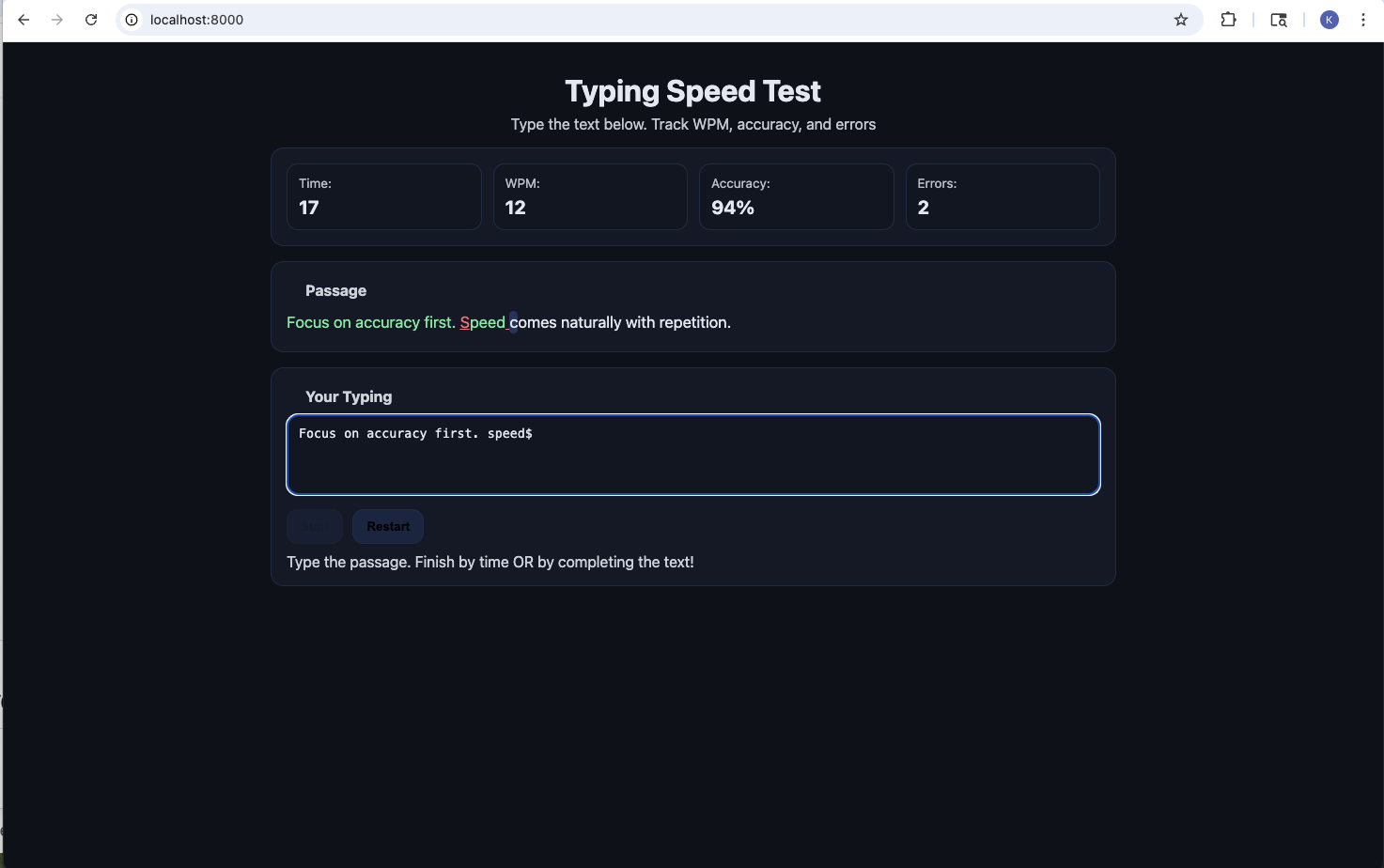
Task: Click the WPM stat card showing 12
Action: pyautogui.click(x=590, y=196)
